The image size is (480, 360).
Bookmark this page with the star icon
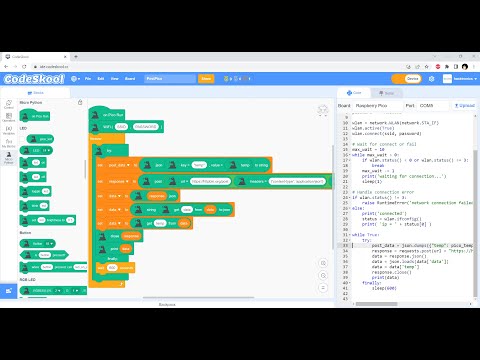[426, 67]
